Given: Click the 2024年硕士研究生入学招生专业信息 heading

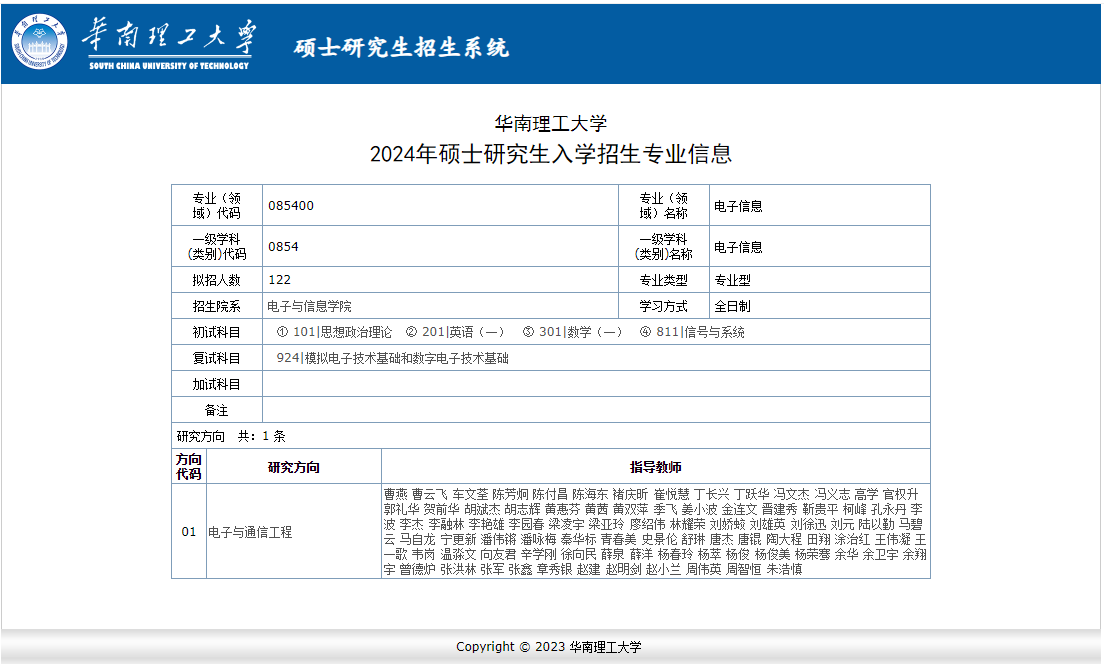Looking at the screenshot, I should coord(551,153).
